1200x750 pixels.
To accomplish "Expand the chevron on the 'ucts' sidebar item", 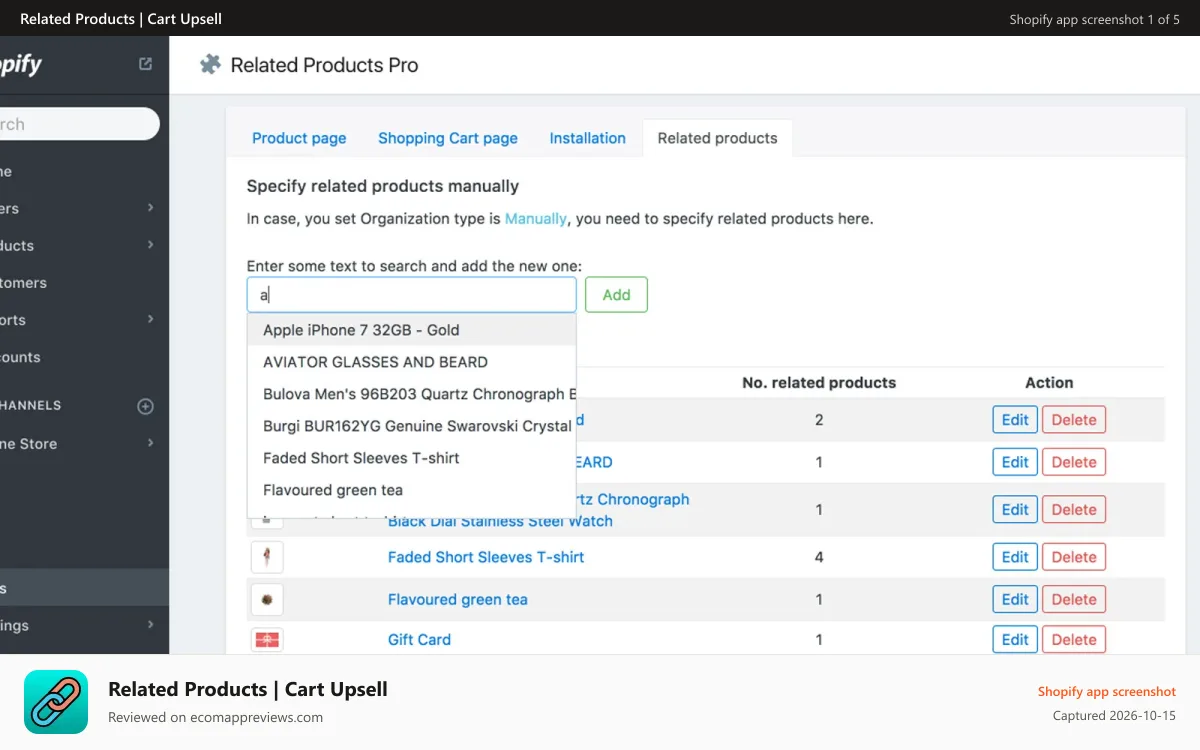I will [150, 245].
